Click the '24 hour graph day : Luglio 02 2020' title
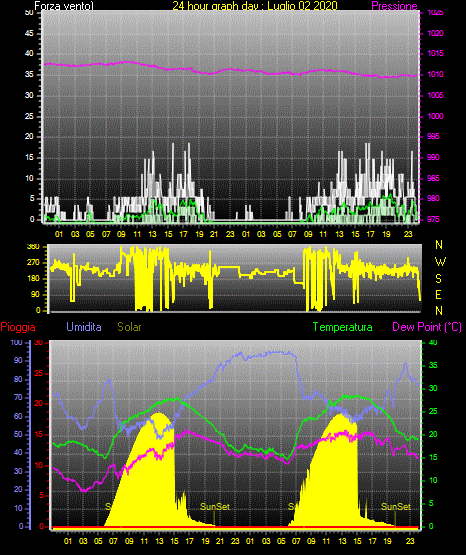The height and width of the screenshot is (555, 466). pos(255,6)
